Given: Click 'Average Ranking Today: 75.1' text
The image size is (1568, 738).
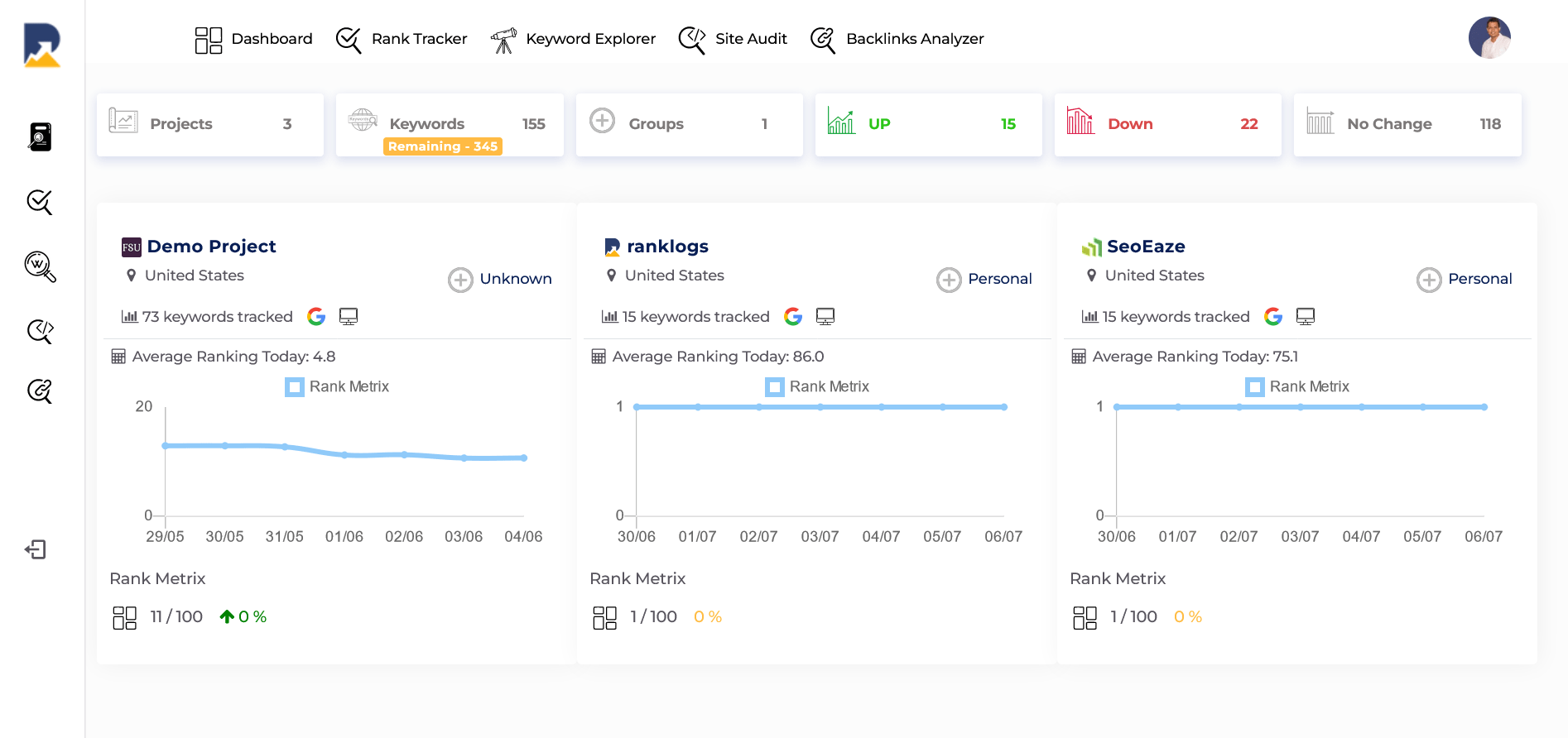Looking at the screenshot, I should [x=1195, y=357].
